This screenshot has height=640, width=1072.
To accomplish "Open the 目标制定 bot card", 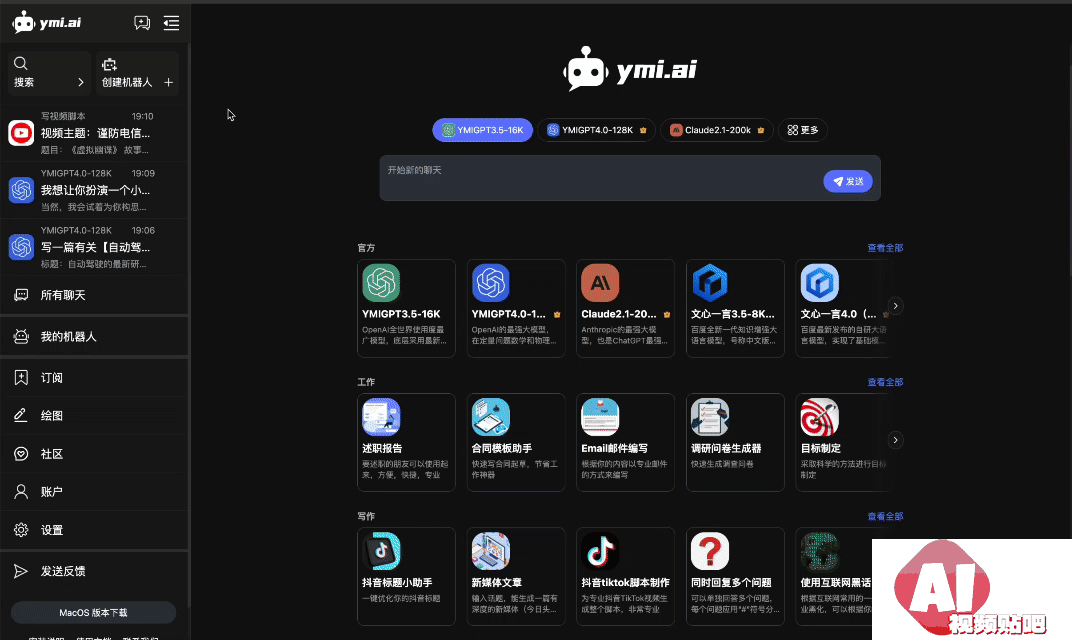I will tap(844, 442).
